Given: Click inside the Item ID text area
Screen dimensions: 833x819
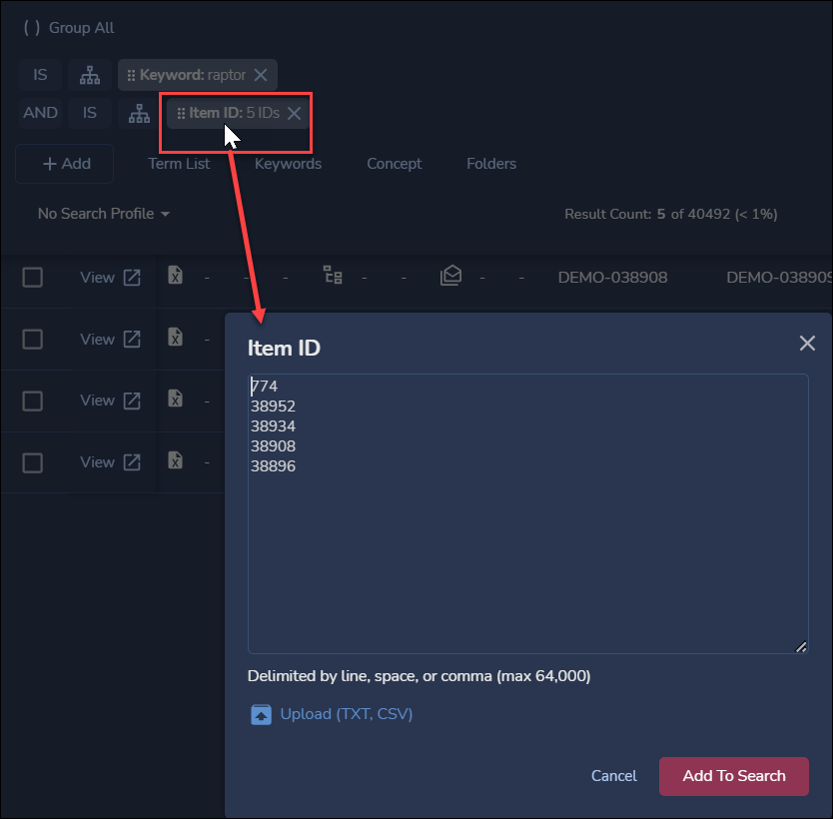Looking at the screenshot, I should click(x=527, y=550).
